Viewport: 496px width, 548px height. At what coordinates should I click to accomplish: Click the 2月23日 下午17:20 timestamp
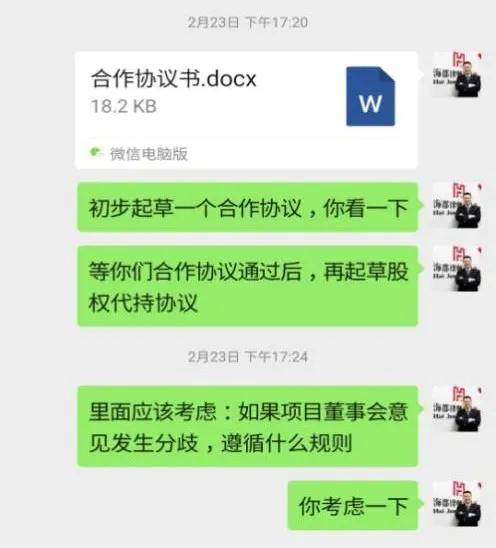pyautogui.click(x=248, y=23)
